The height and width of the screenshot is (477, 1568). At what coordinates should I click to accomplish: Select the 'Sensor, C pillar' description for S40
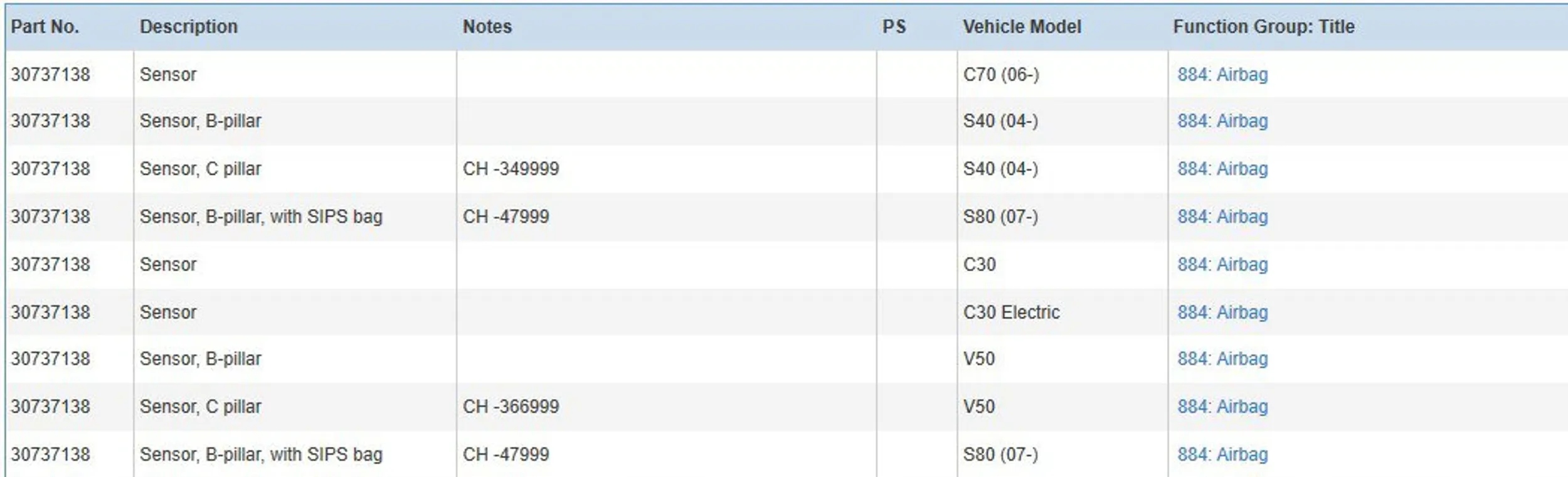coord(200,169)
